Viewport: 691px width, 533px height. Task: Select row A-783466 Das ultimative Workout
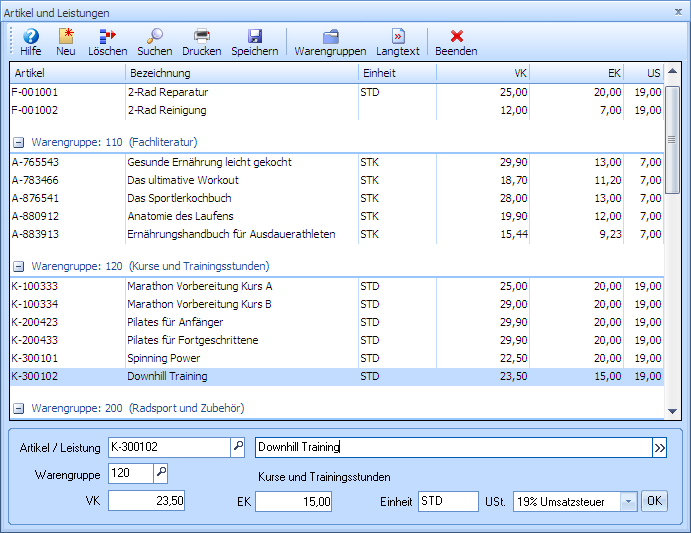pyautogui.click(x=337, y=181)
